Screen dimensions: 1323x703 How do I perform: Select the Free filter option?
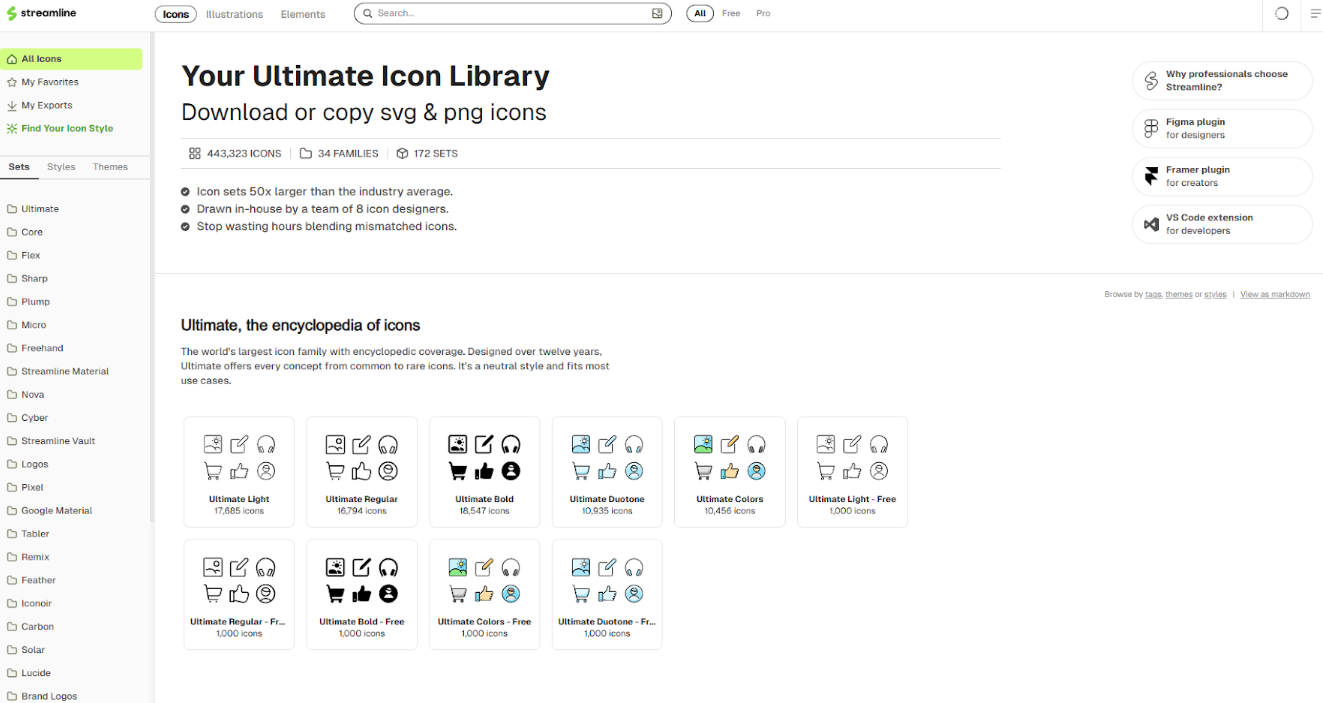coord(731,14)
